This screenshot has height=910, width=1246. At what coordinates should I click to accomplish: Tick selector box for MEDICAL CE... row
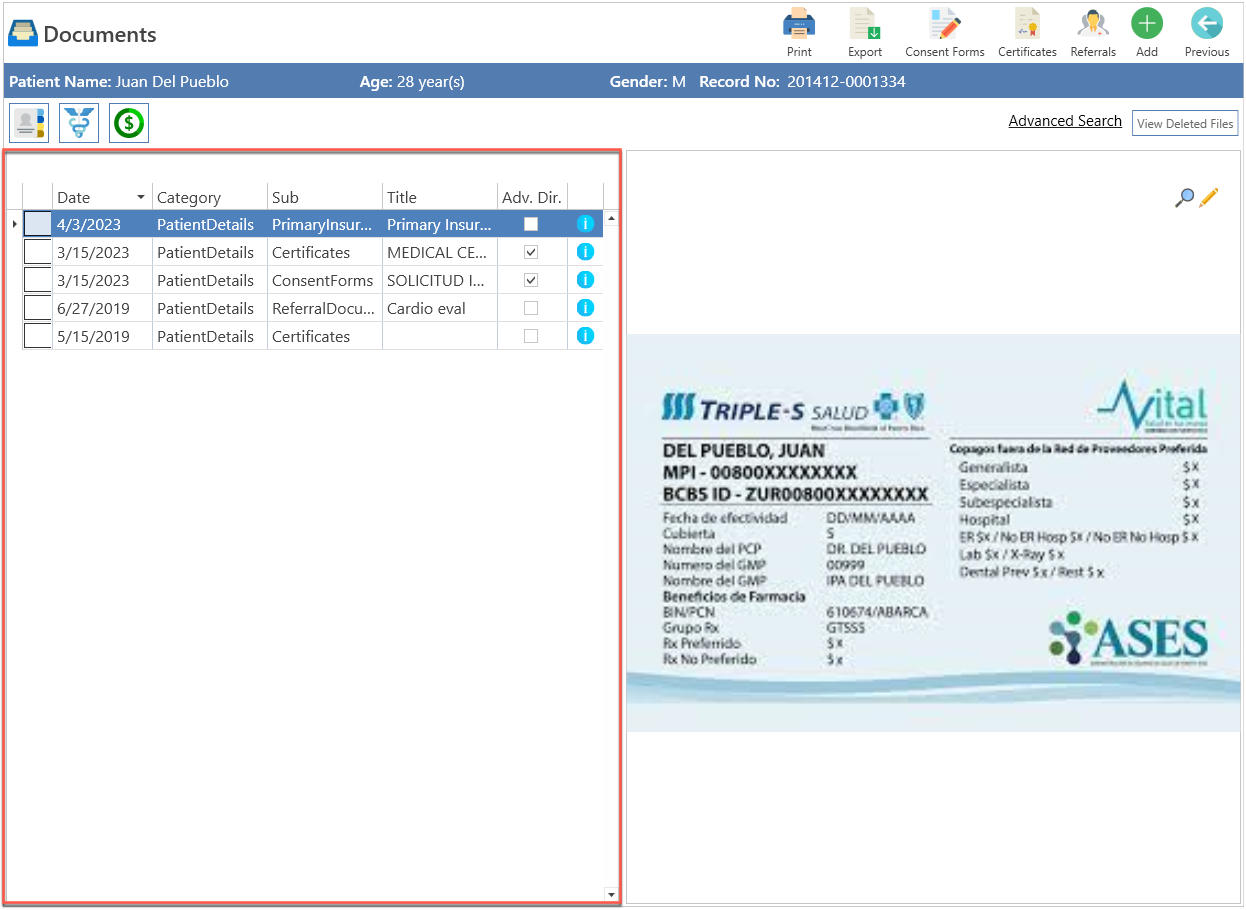coord(37,252)
